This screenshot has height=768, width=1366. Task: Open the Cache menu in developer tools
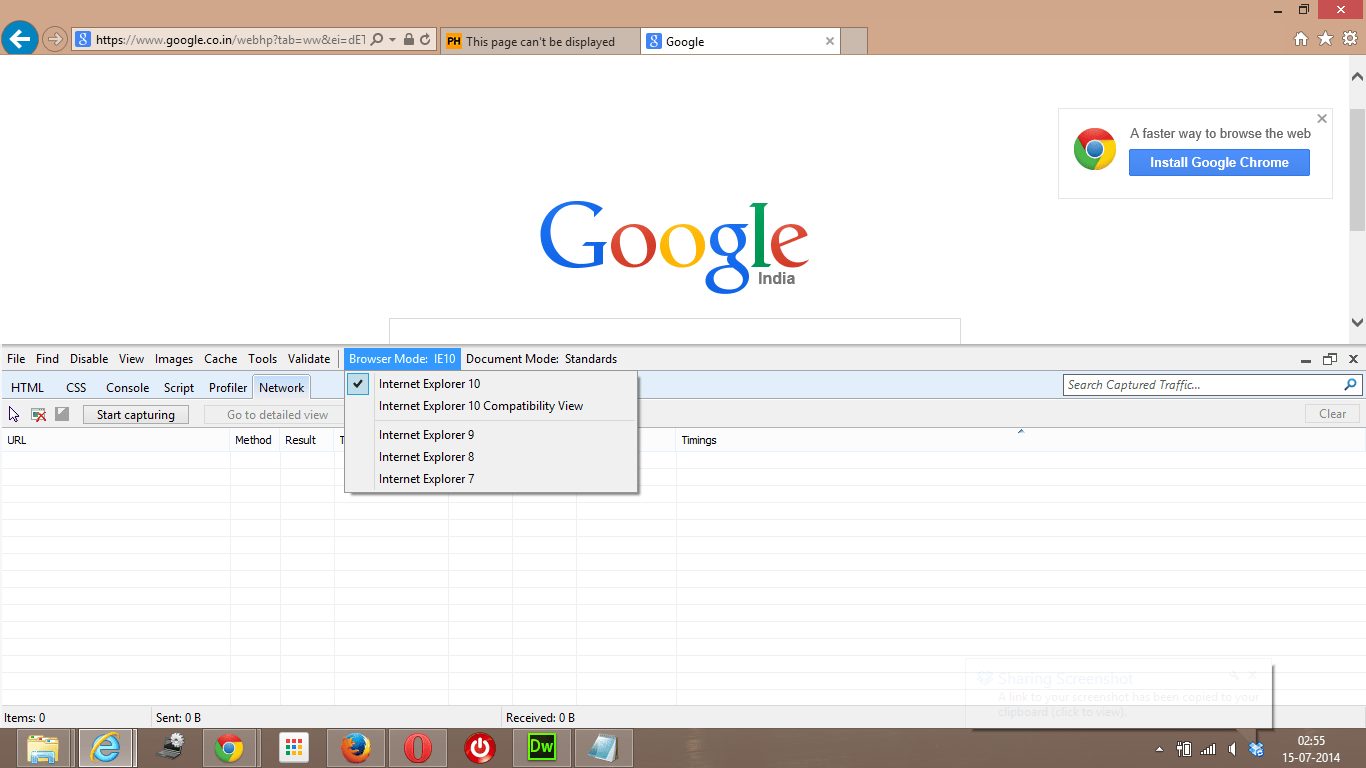[x=220, y=358]
